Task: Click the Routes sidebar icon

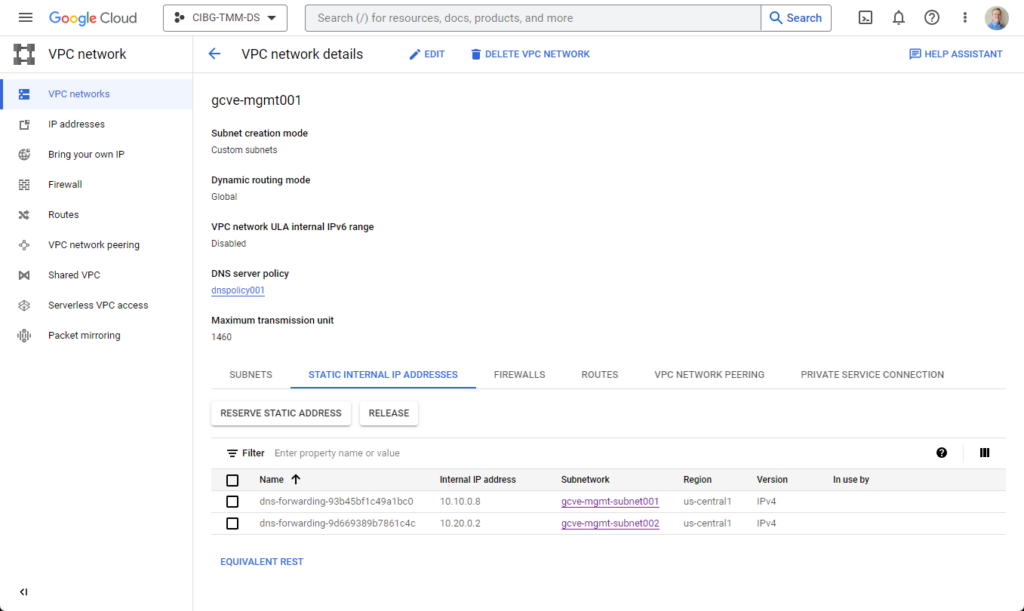Action: [24, 215]
